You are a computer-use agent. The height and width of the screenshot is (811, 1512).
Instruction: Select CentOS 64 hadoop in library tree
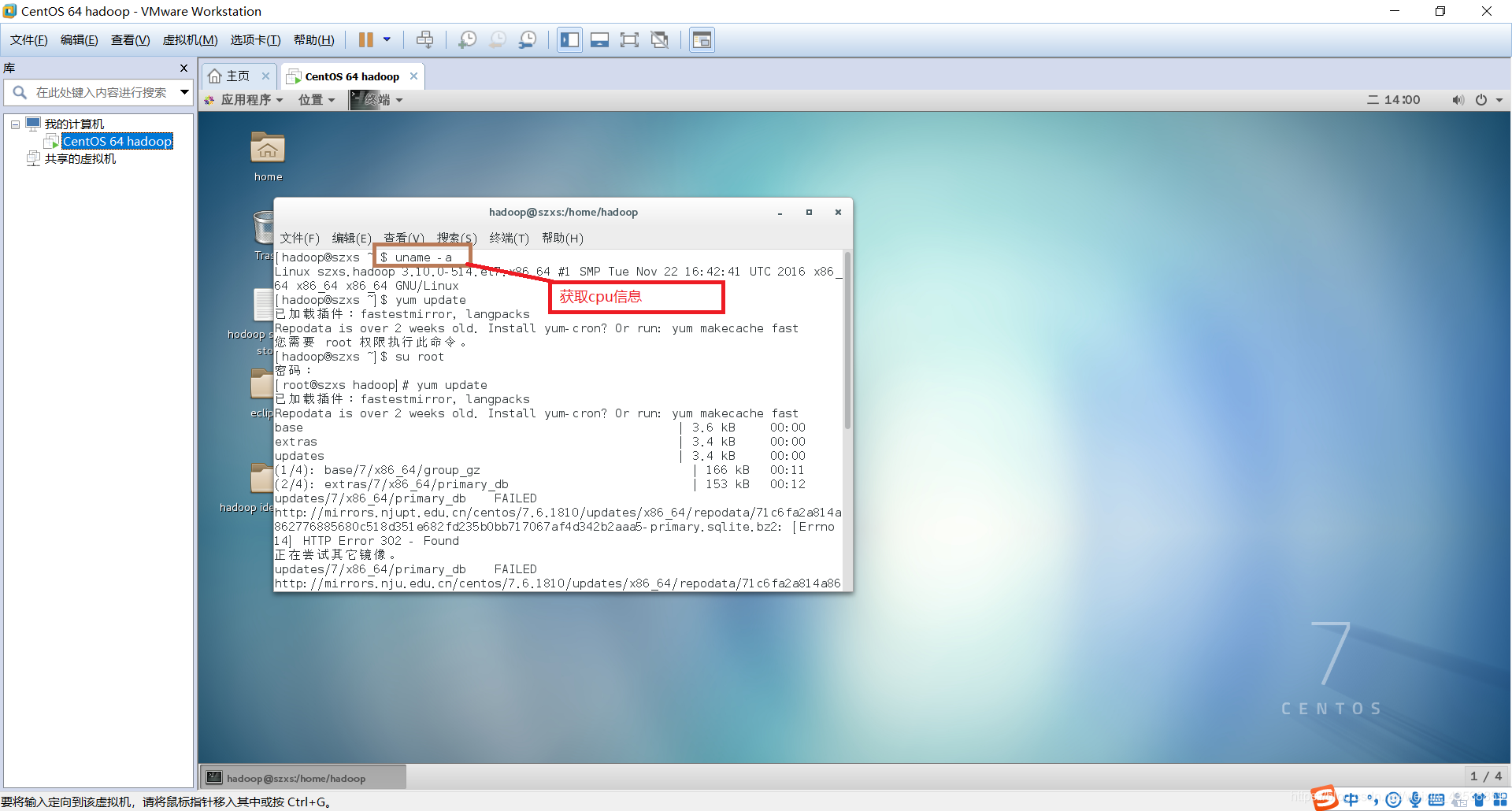point(117,142)
